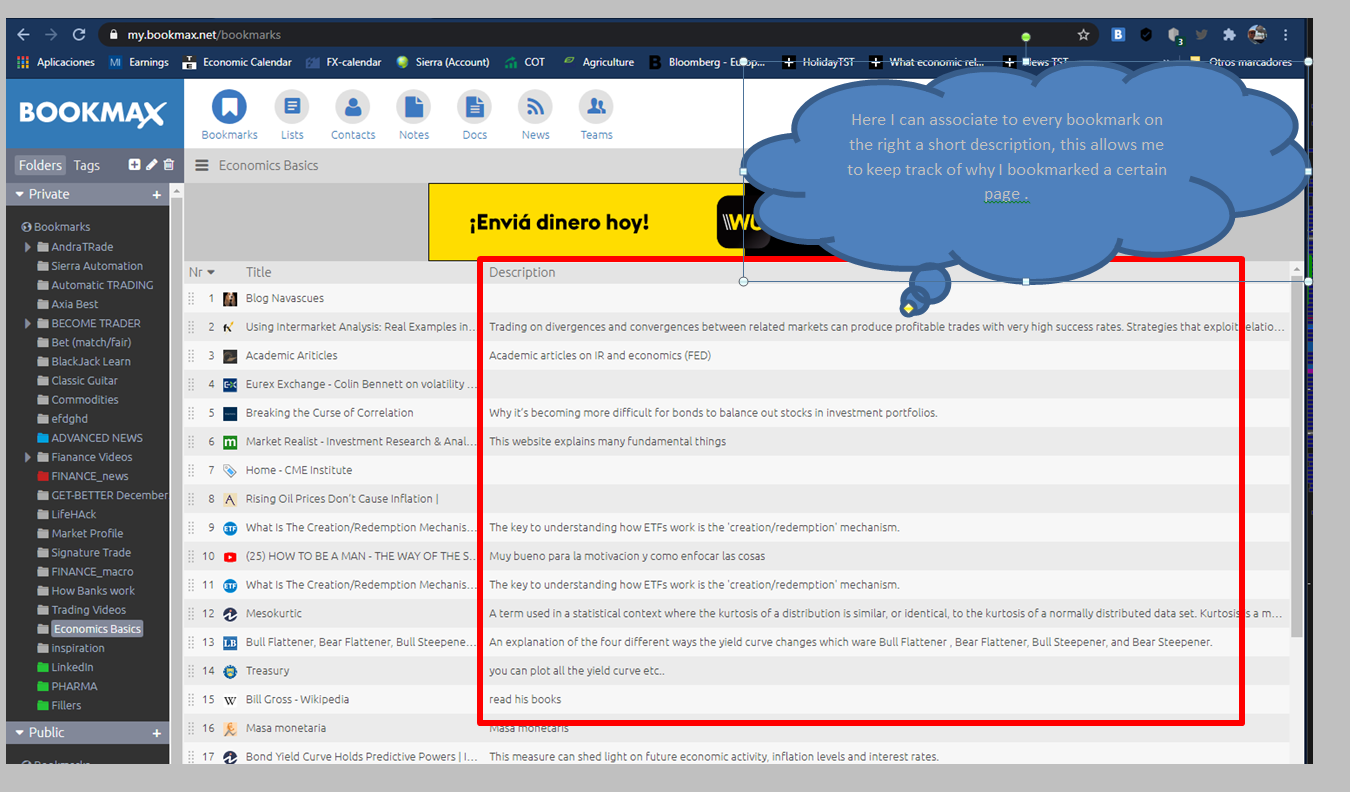Collapse the Private section
1350x792 pixels.
[19, 194]
